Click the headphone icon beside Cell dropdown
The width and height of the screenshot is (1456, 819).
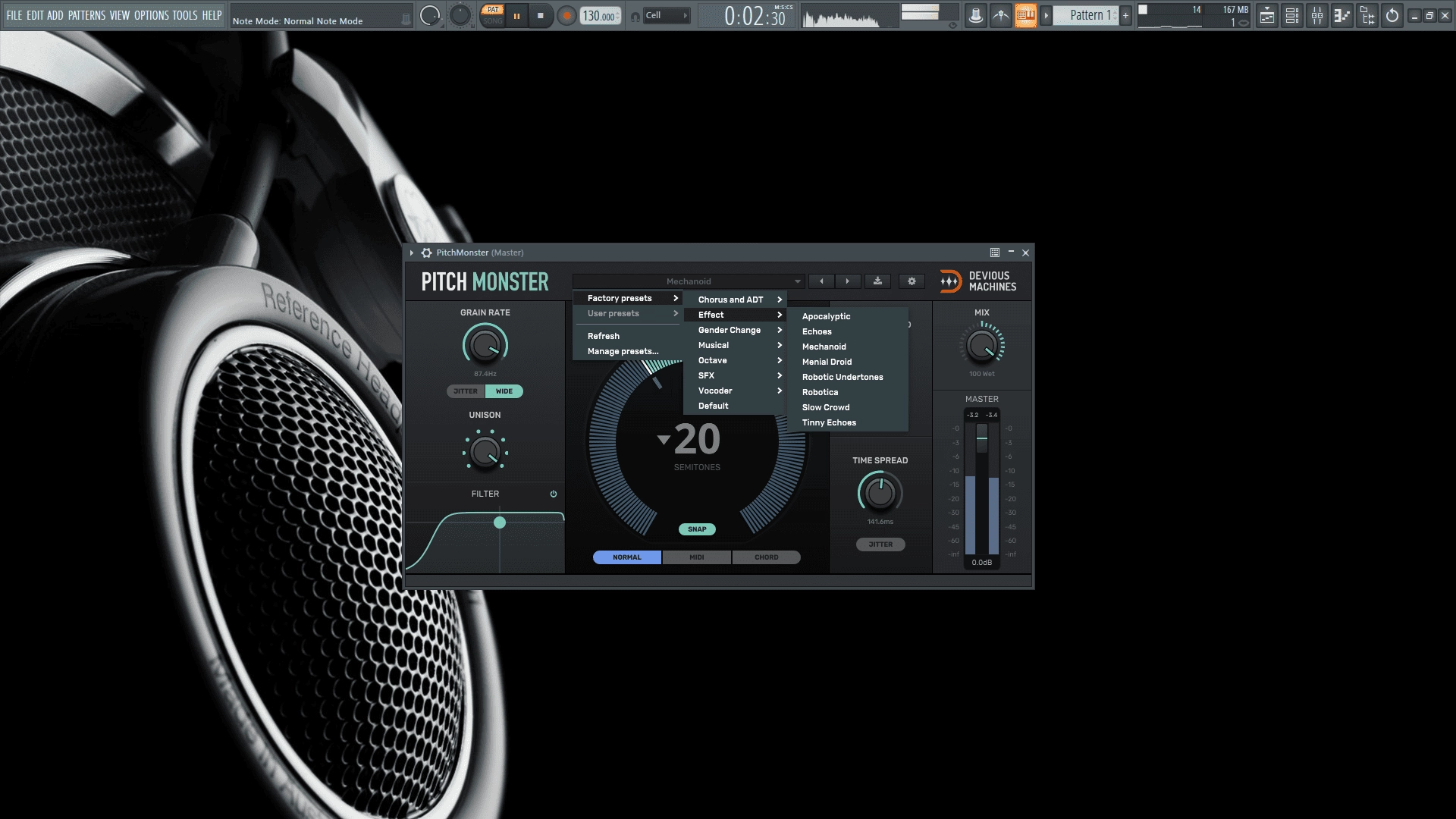pos(635,17)
